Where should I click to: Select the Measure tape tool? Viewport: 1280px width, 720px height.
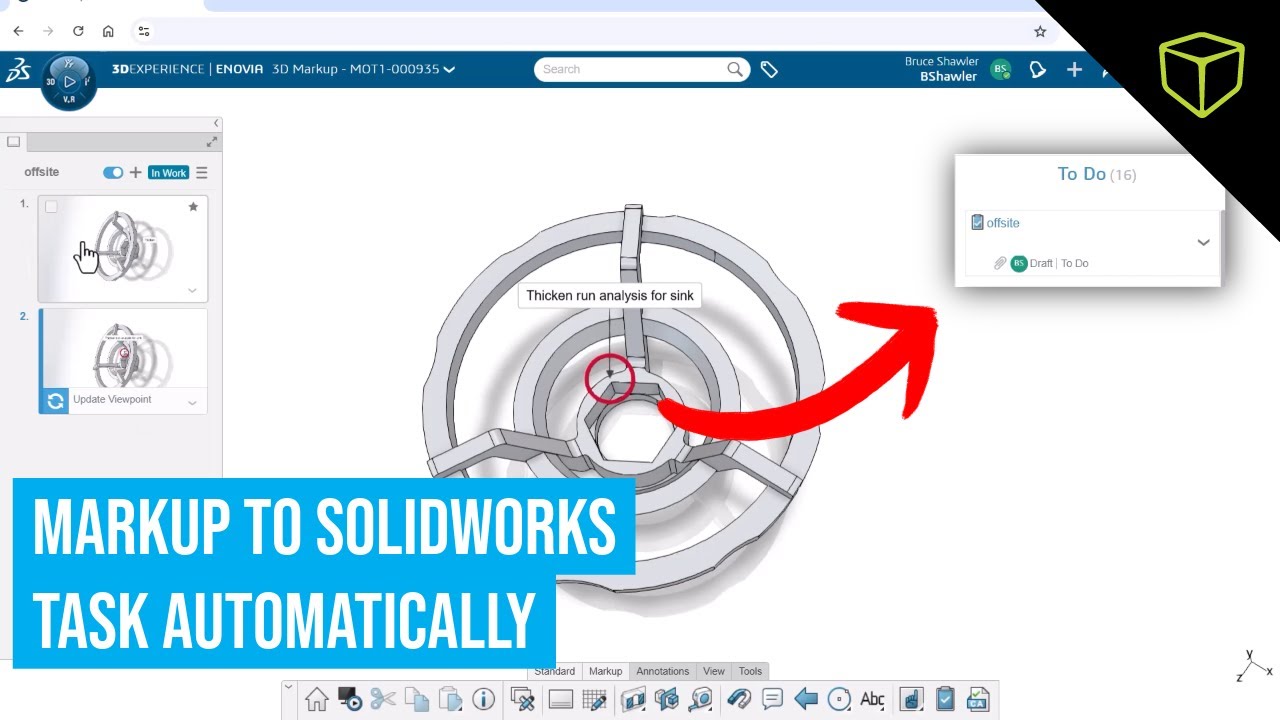(700, 699)
